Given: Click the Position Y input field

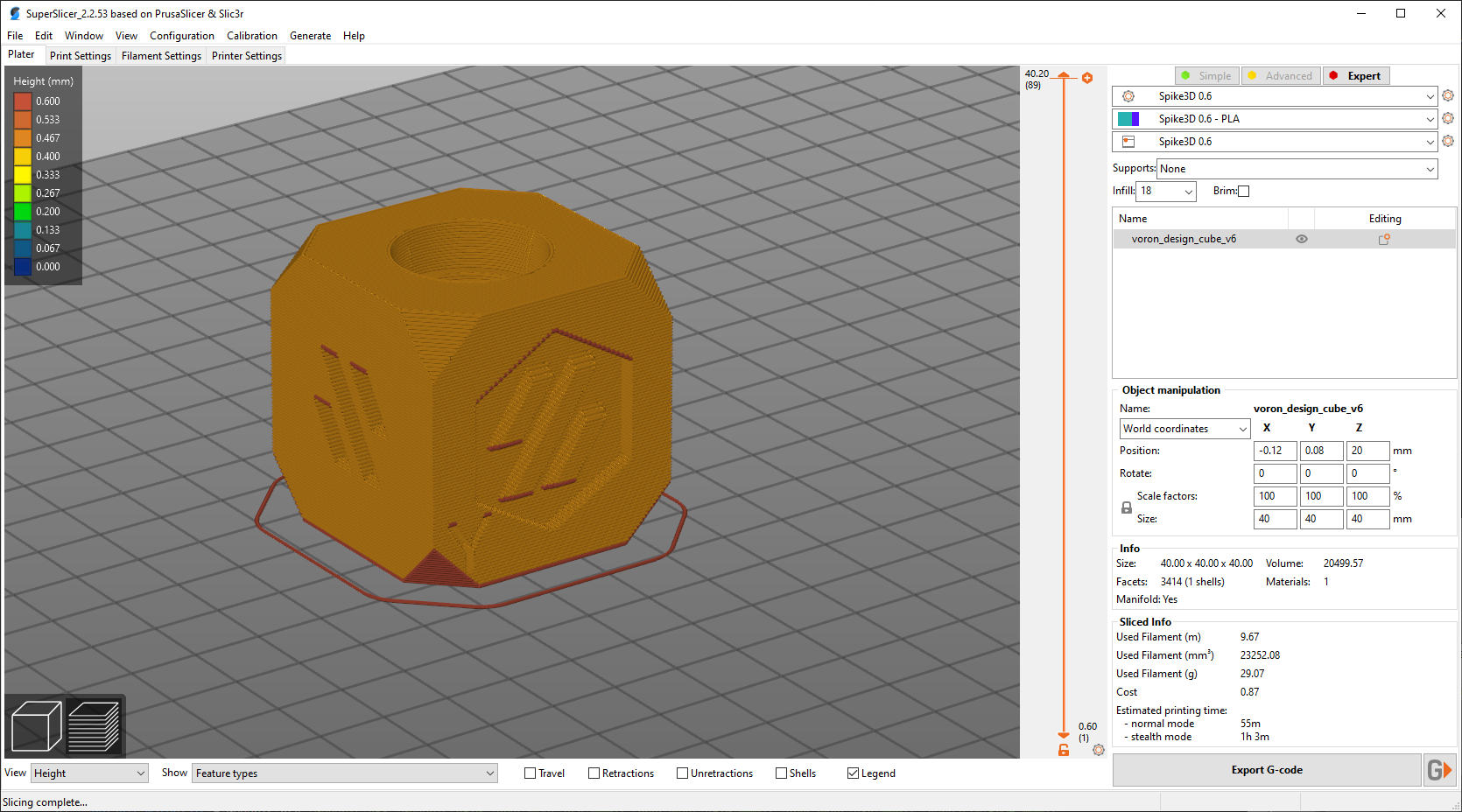Looking at the screenshot, I should pyautogui.click(x=1322, y=451).
